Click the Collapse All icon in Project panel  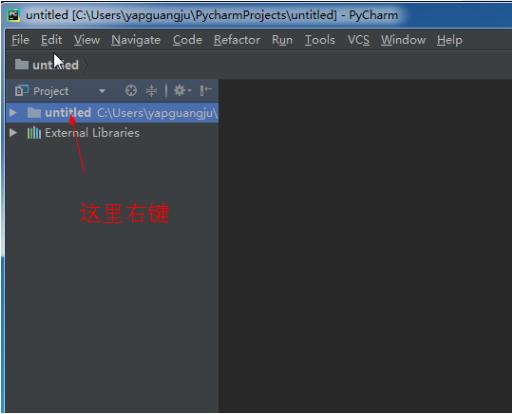(151, 90)
